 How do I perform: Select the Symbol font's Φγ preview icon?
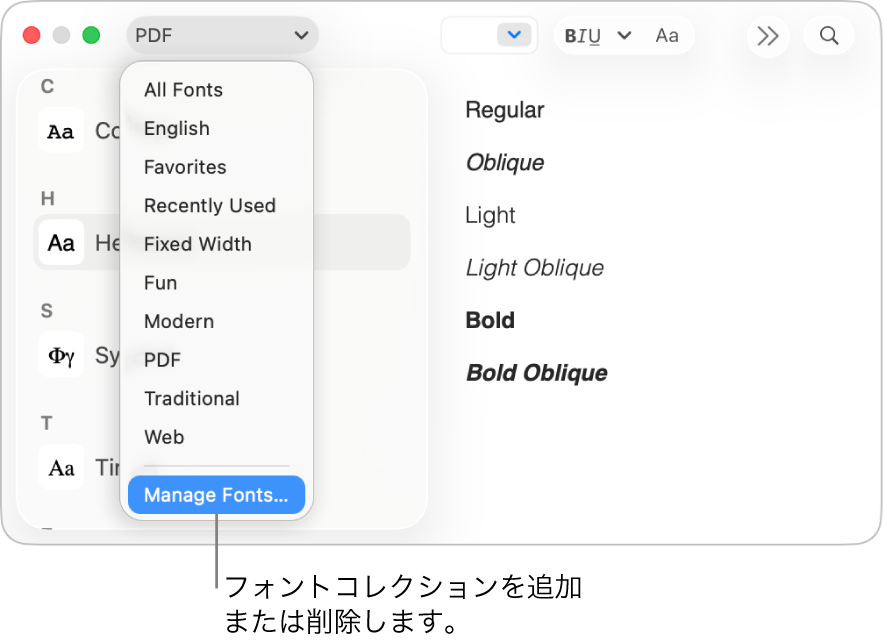[61, 355]
